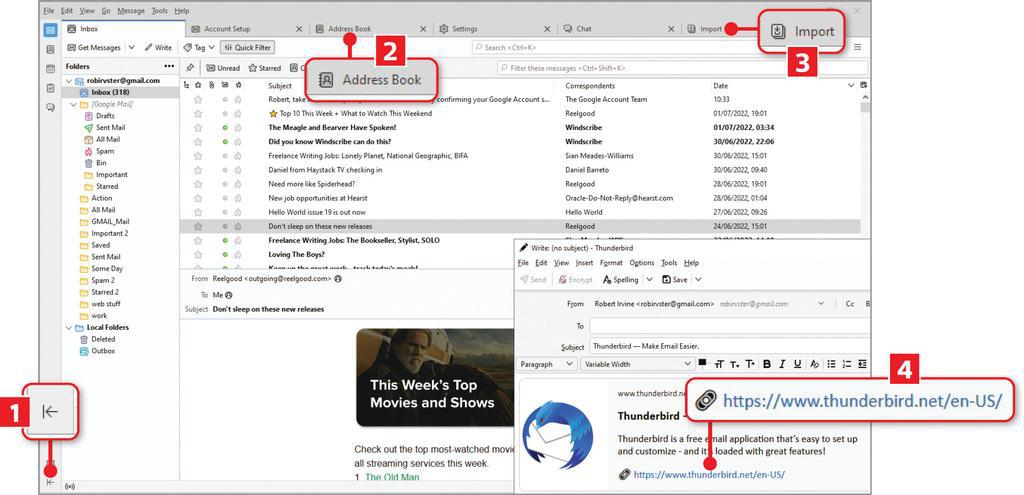The width and height of the screenshot is (1024, 495).
Task: Outdent text in compose toolbar
Action: [862, 364]
